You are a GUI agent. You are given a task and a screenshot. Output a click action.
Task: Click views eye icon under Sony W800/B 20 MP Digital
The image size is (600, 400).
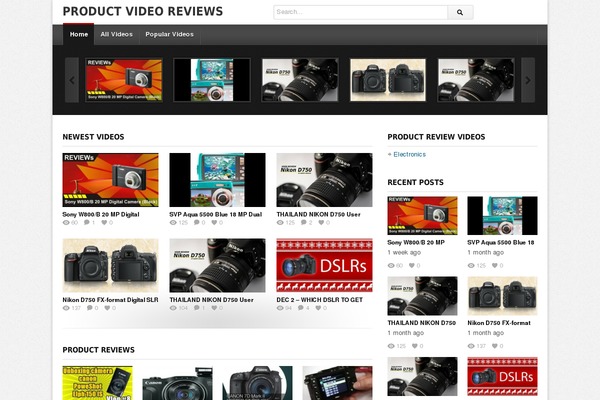coord(66,222)
